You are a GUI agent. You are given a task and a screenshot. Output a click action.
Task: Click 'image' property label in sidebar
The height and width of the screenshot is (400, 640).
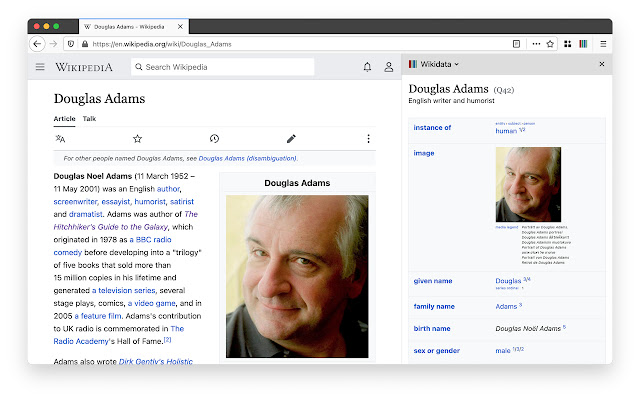pyautogui.click(x=424, y=153)
